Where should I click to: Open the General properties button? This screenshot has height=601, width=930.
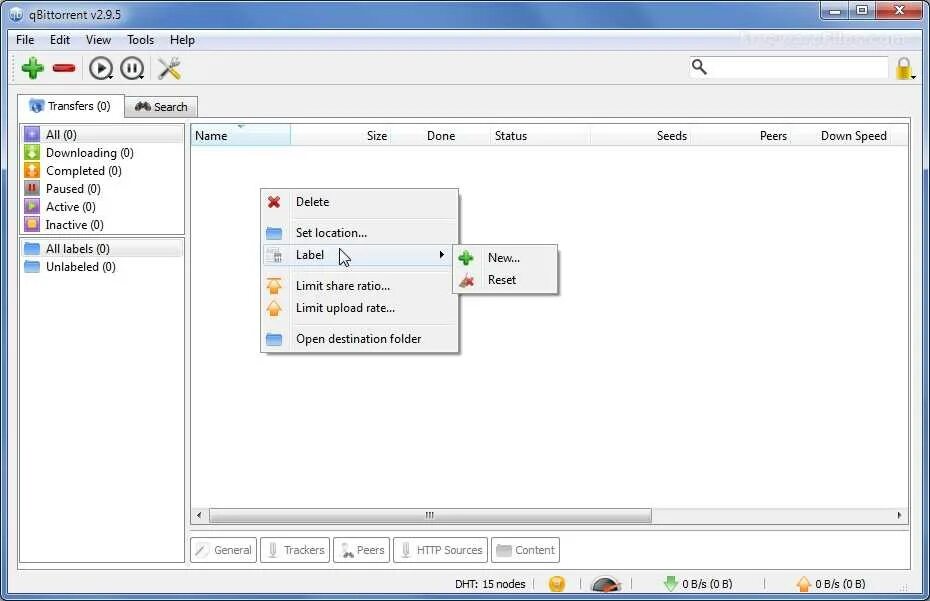click(224, 550)
